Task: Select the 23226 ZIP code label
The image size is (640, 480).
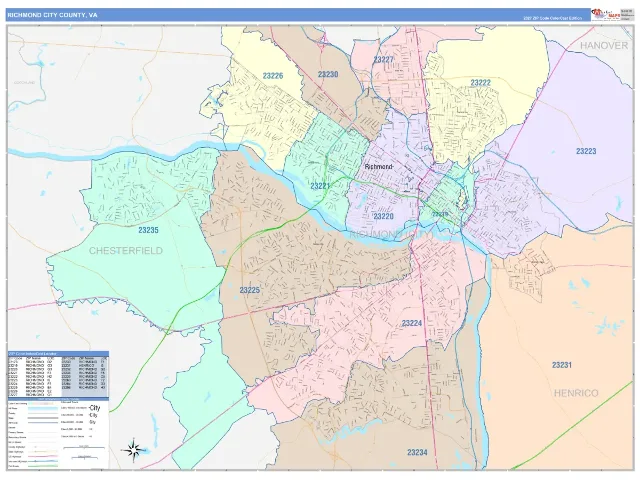Action: pos(273,76)
